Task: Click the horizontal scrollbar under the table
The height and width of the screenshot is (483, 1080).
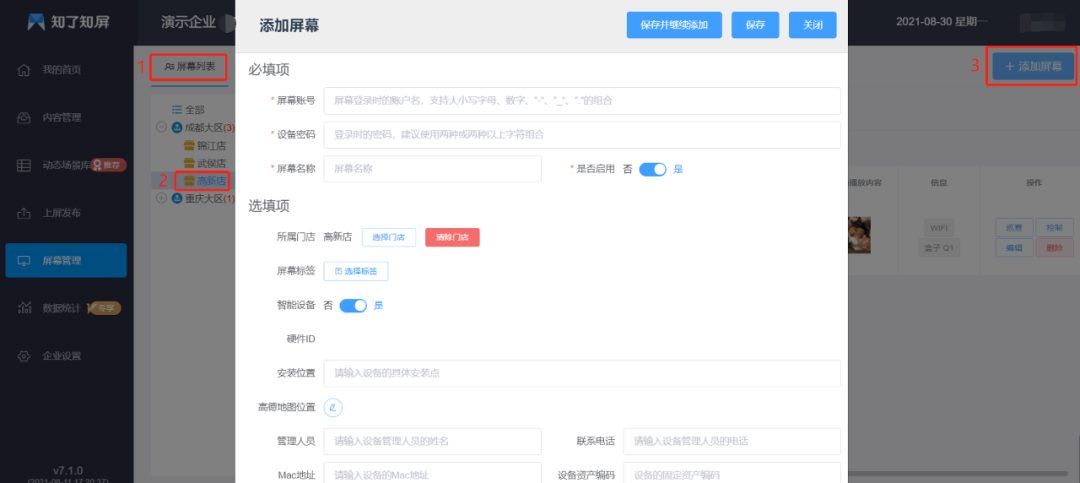Action: coord(957,473)
